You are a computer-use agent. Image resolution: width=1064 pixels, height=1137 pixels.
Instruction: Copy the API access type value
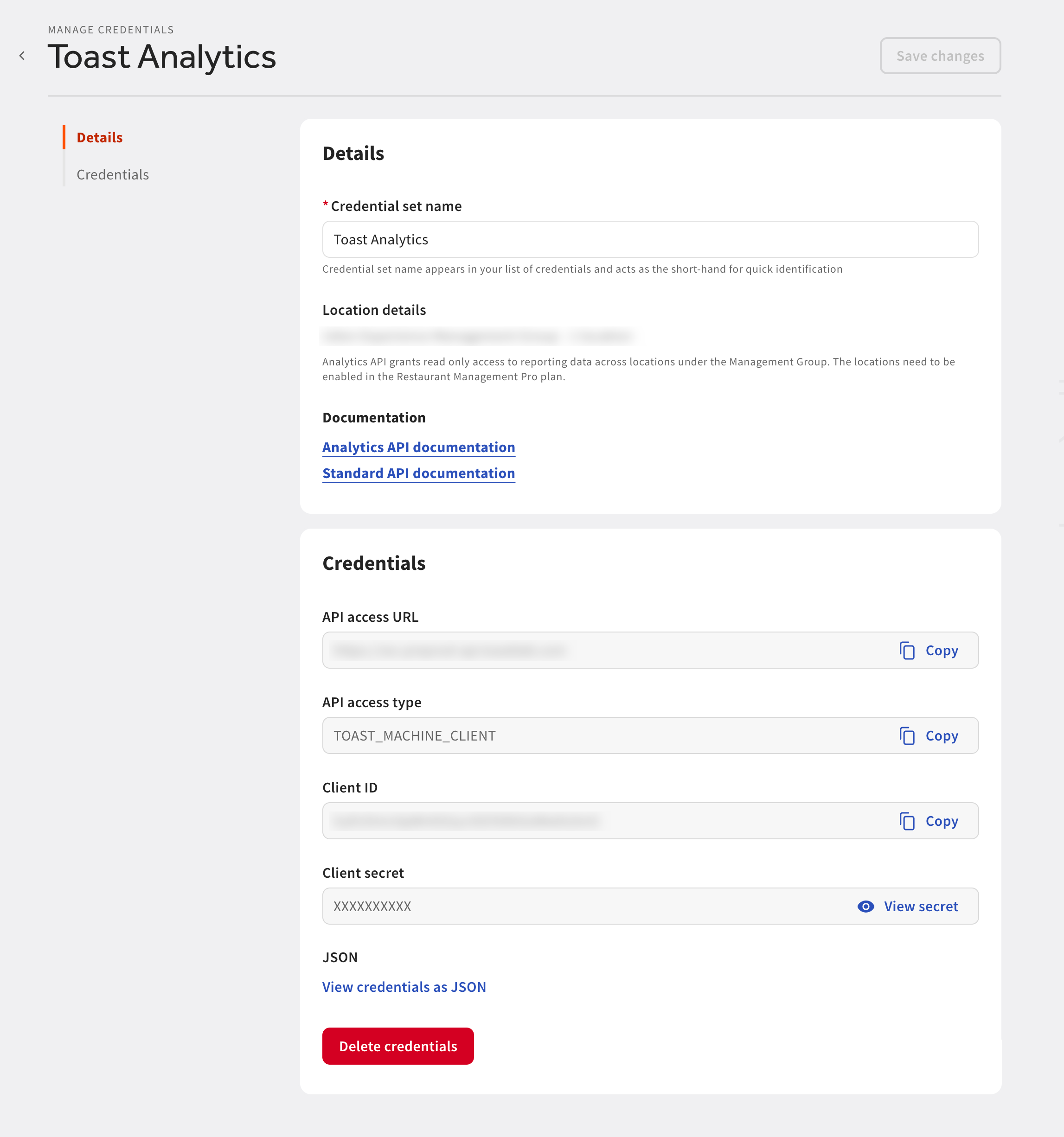(929, 735)
